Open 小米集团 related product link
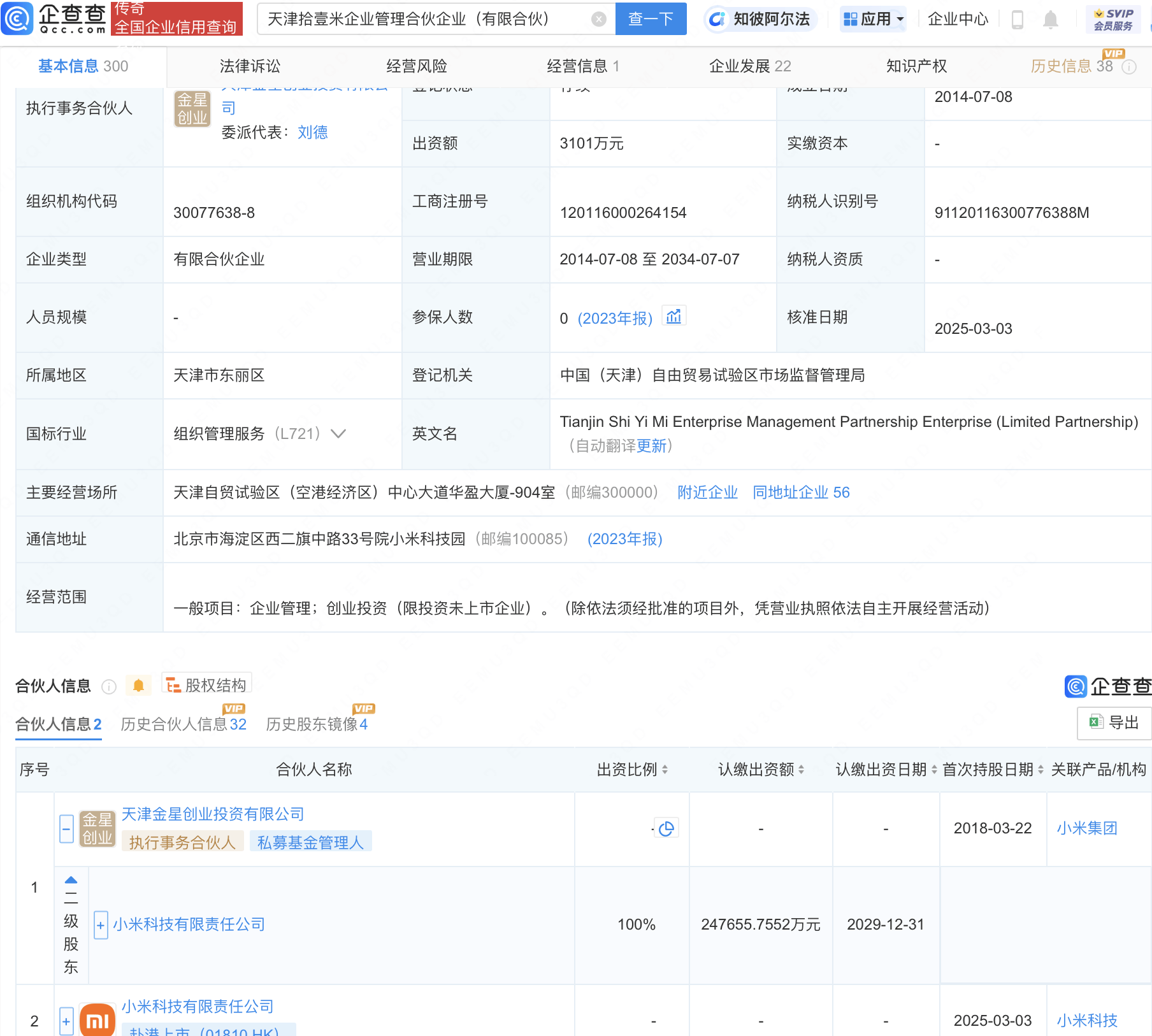Image resolution: width=1152 pixels, height=1036 pixels. tap(1087, 828)
